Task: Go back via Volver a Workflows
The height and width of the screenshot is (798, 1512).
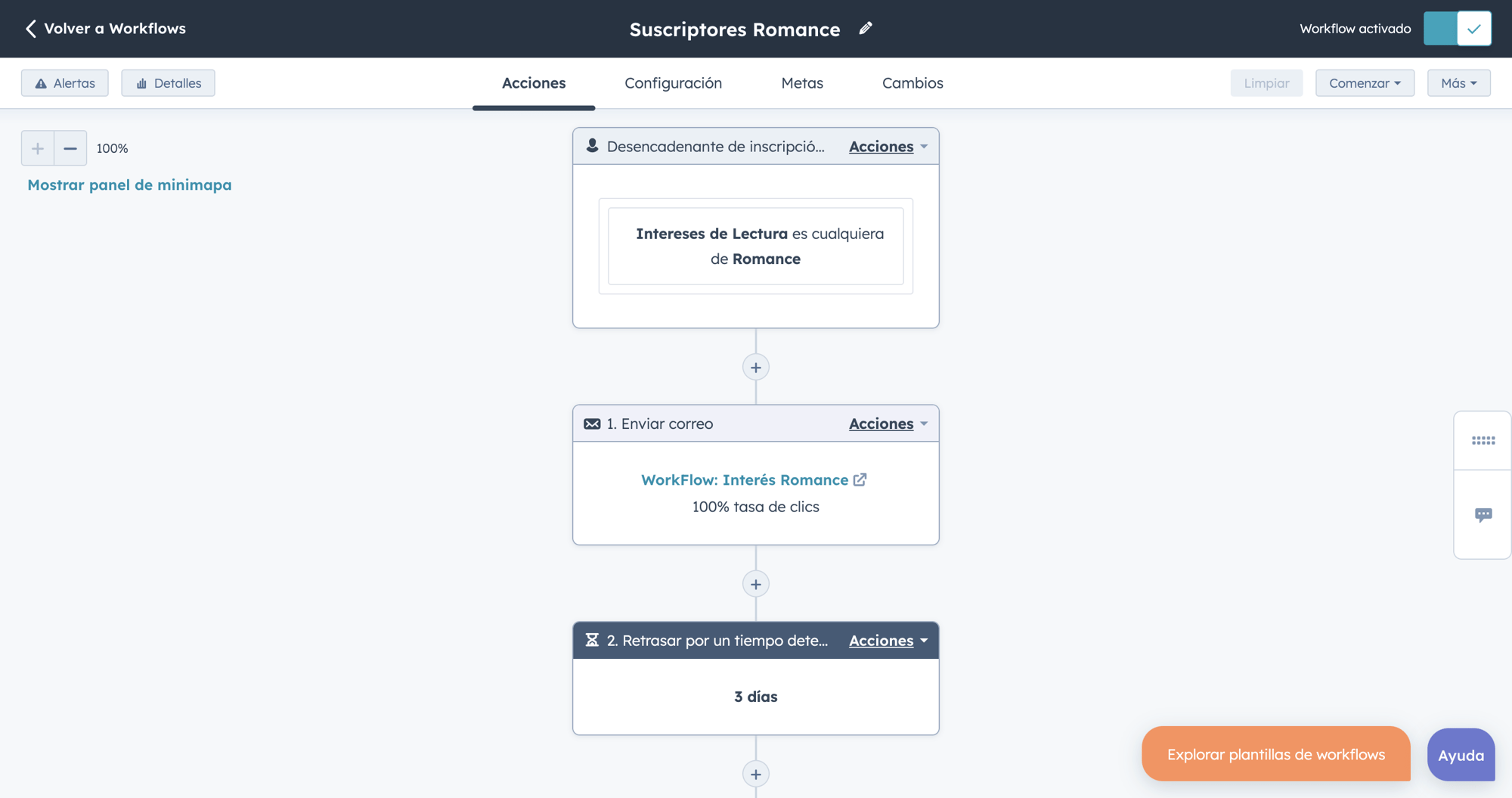Action: [x=105, y=29]
